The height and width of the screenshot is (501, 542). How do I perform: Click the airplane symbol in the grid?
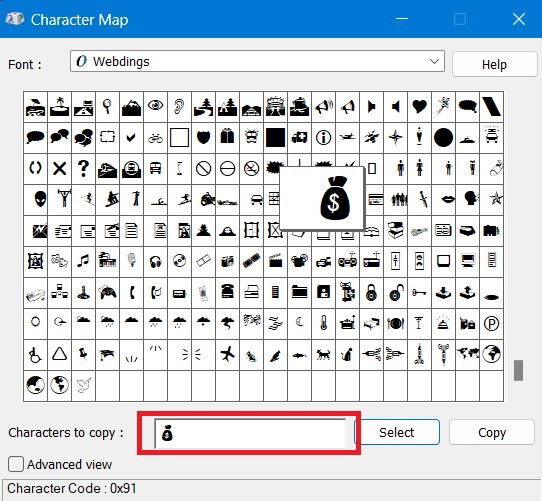click(x=227, y=354)
